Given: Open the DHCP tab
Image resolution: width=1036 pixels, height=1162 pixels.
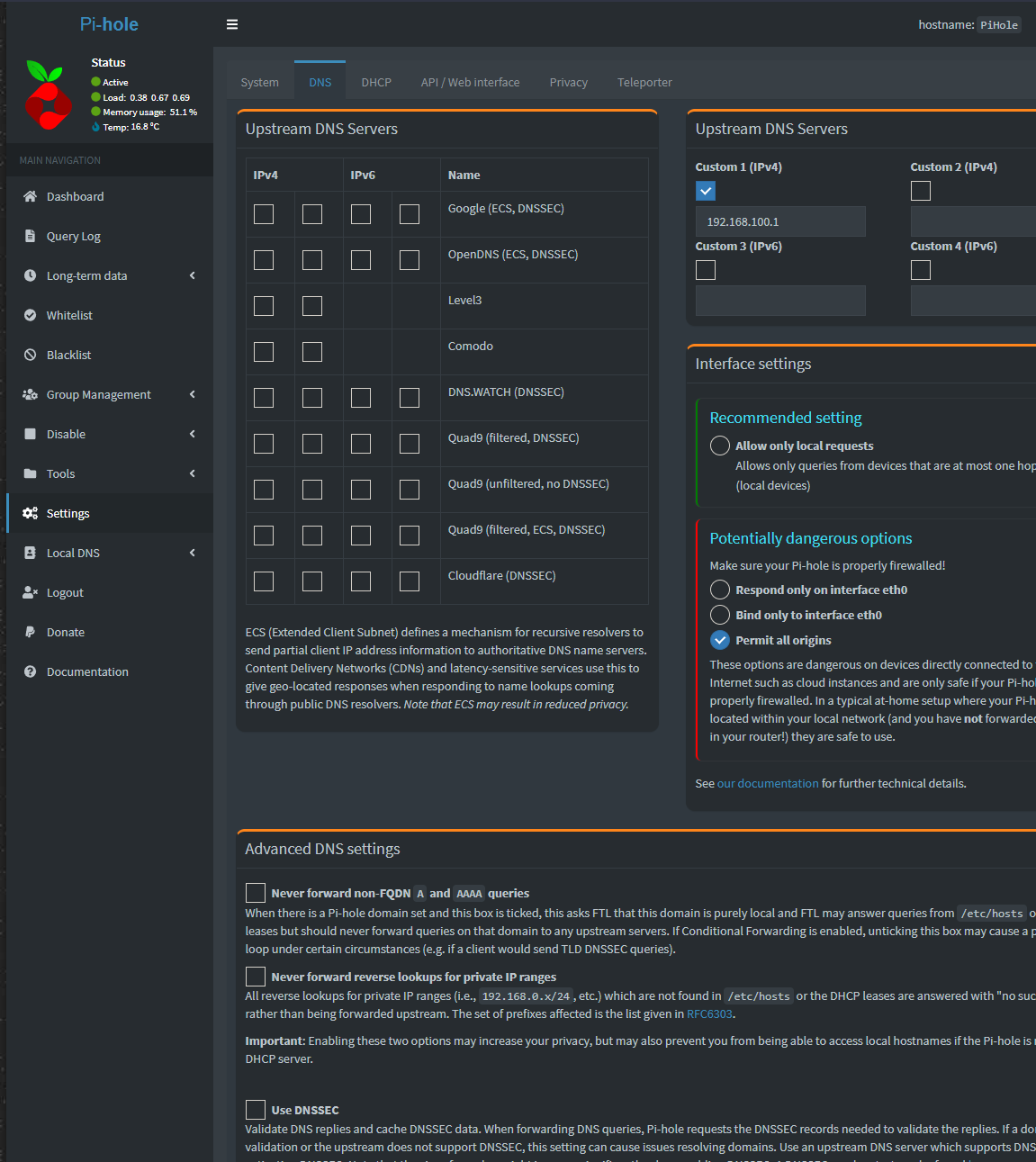Looking at the screenshot, I should 376,82.
